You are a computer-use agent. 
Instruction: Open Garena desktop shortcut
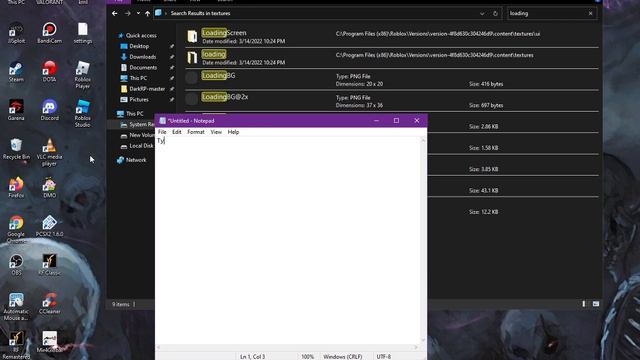tap(16, 110)
